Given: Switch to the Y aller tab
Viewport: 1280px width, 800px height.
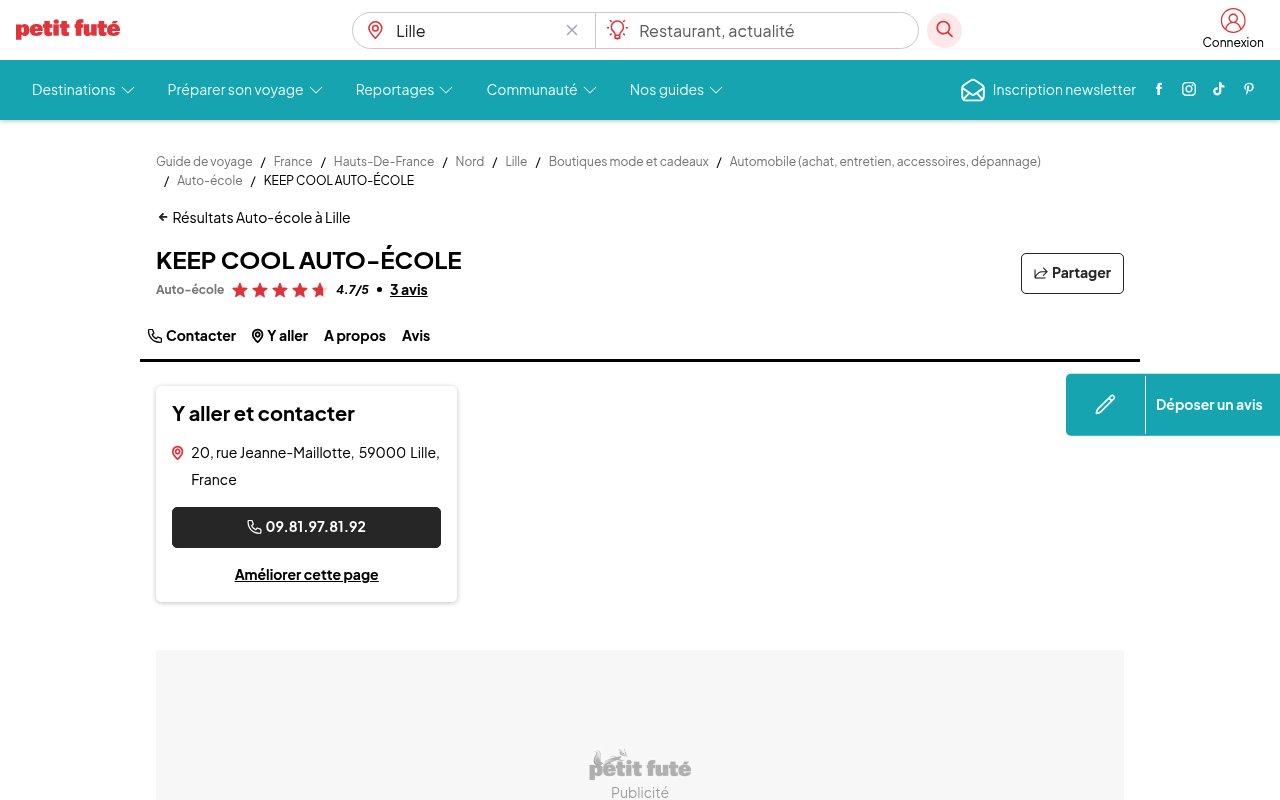Looking at the screenshot, I should [x=280, y=336].
